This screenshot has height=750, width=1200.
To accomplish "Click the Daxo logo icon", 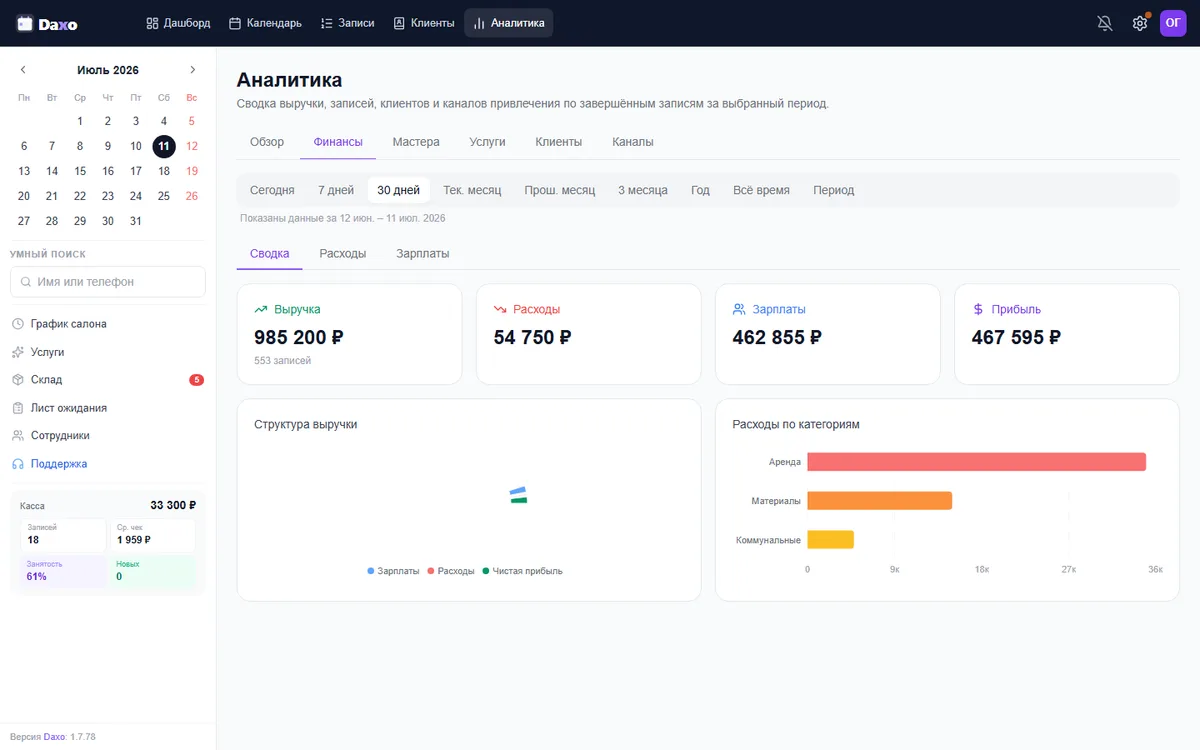I will click(25, 23).
